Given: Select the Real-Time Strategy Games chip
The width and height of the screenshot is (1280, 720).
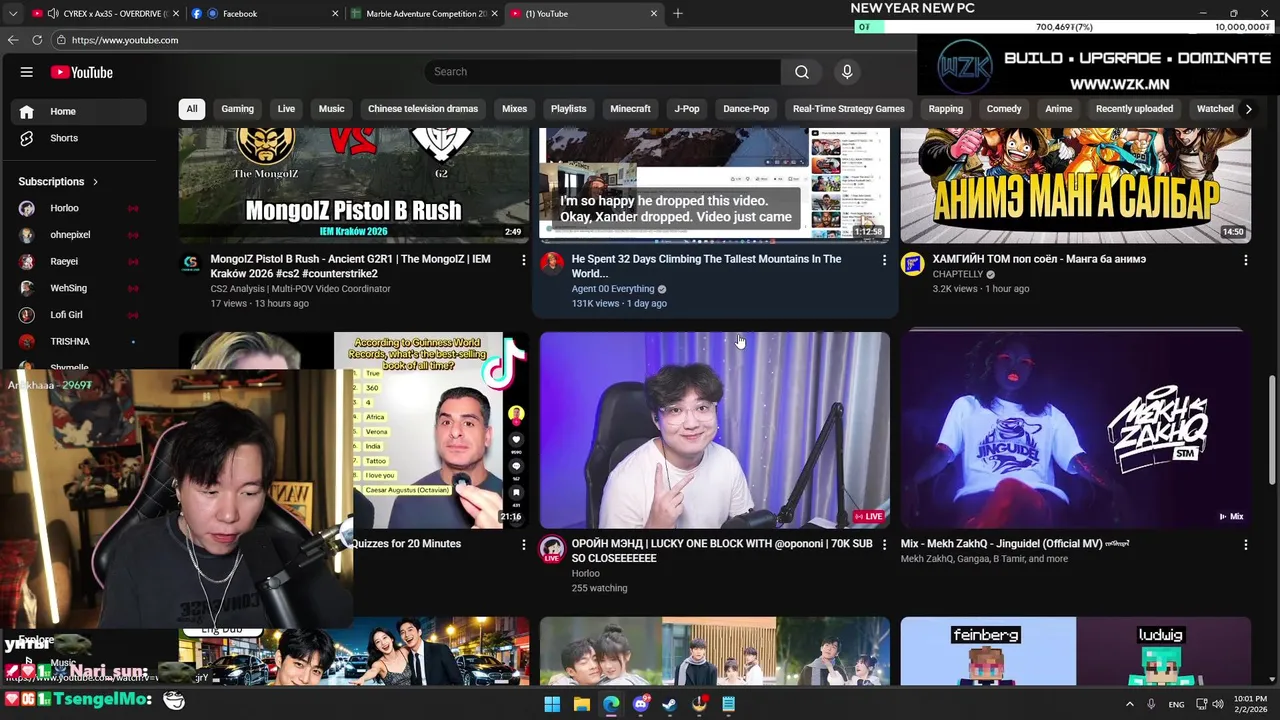Looking at the screenshot, I should pos(848,109).
